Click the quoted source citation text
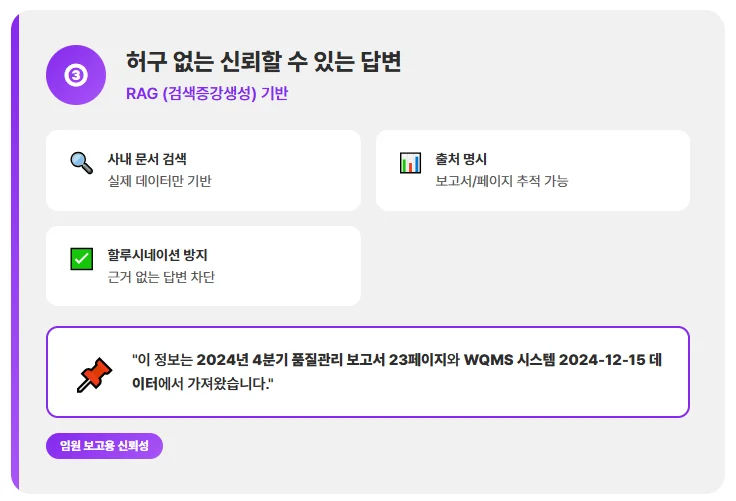The height and width of the screenshot is (501, 736). point(397,371)
